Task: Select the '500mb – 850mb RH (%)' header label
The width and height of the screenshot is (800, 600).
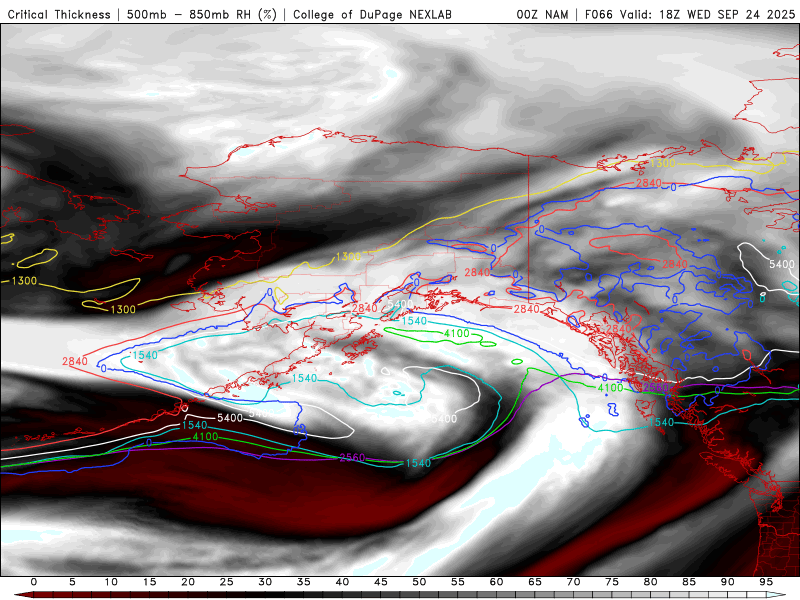Action: pyautogui.click(x=202, y=14)
